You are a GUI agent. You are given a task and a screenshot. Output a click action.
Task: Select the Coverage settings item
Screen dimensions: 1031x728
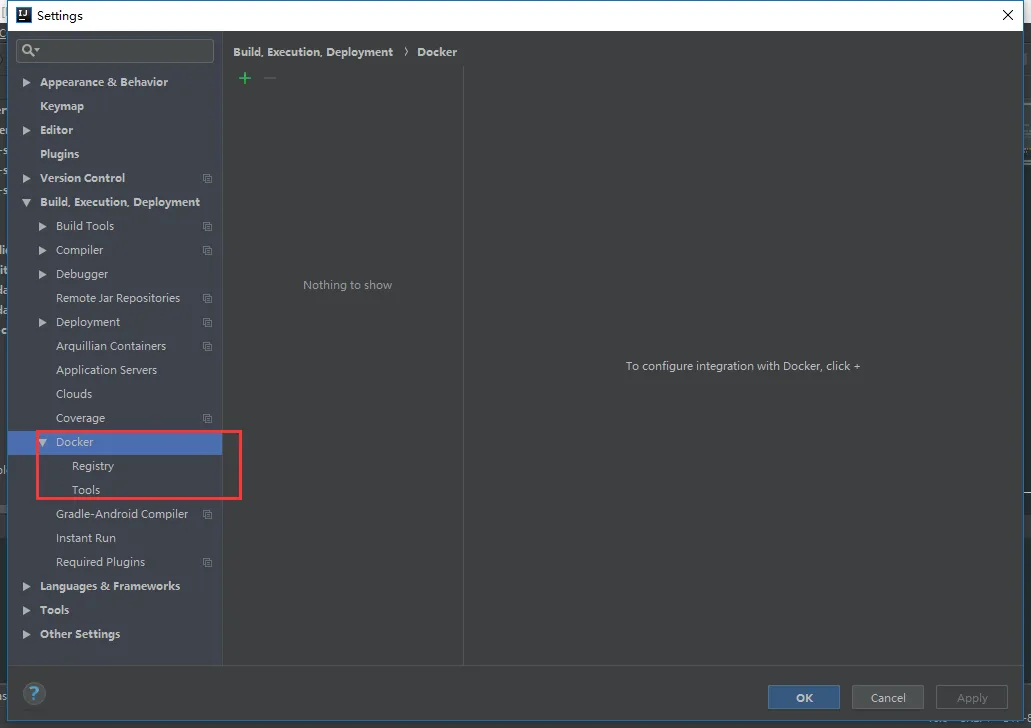pos(80,418)
